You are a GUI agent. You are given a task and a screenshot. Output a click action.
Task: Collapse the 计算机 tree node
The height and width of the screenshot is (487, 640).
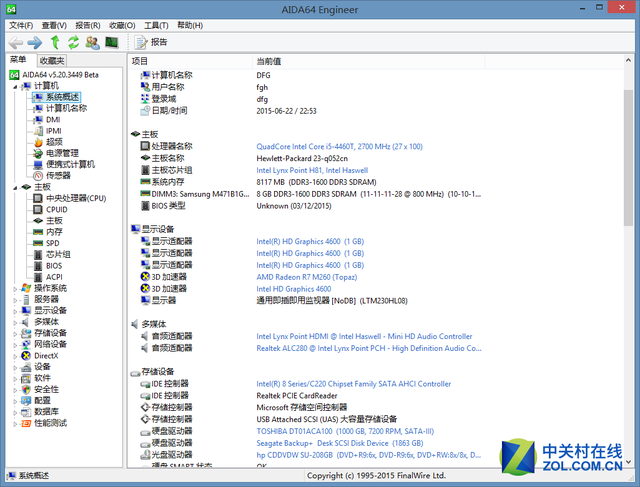pyautogui.click(x=15, y=87)
